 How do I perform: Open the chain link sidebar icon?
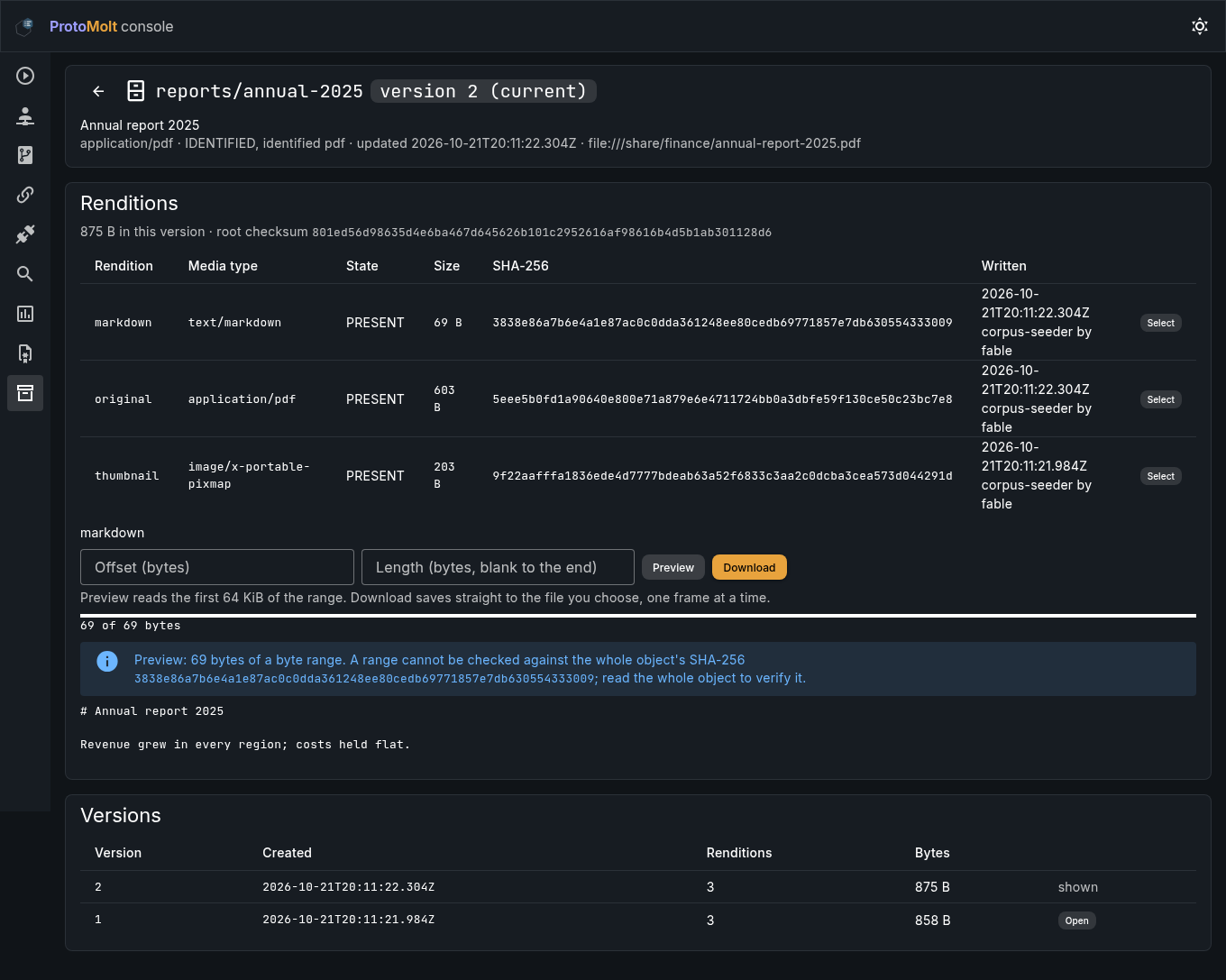click(25, 195)
